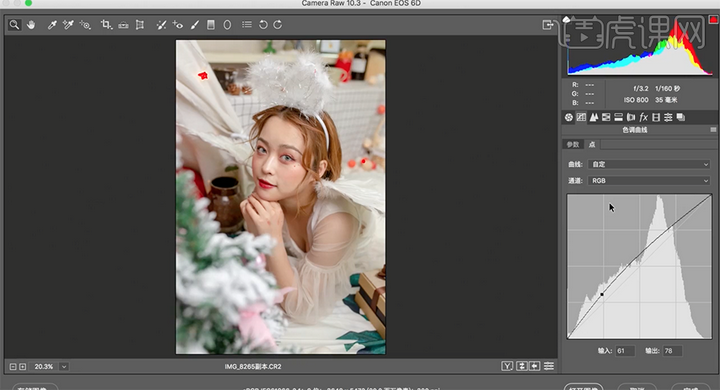Image resolution: width=720 pixels, height=390 pixels.
Task: Rotate image 90° clockwise
Action: coord(278,25)
